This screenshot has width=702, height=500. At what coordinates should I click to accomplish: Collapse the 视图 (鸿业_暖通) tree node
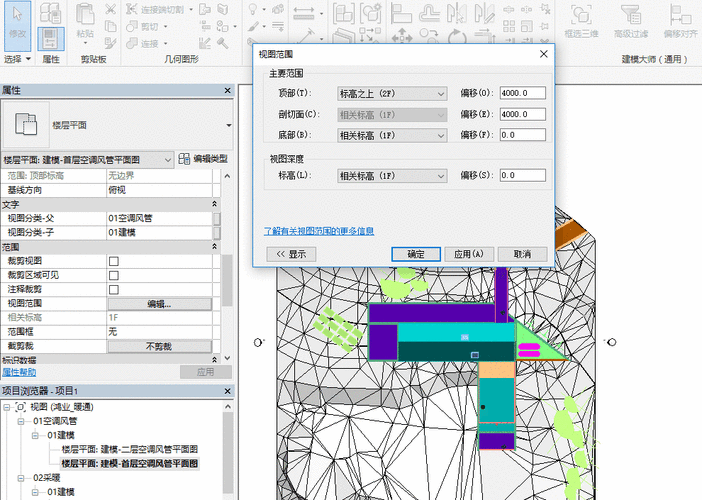tap(7, 407)
